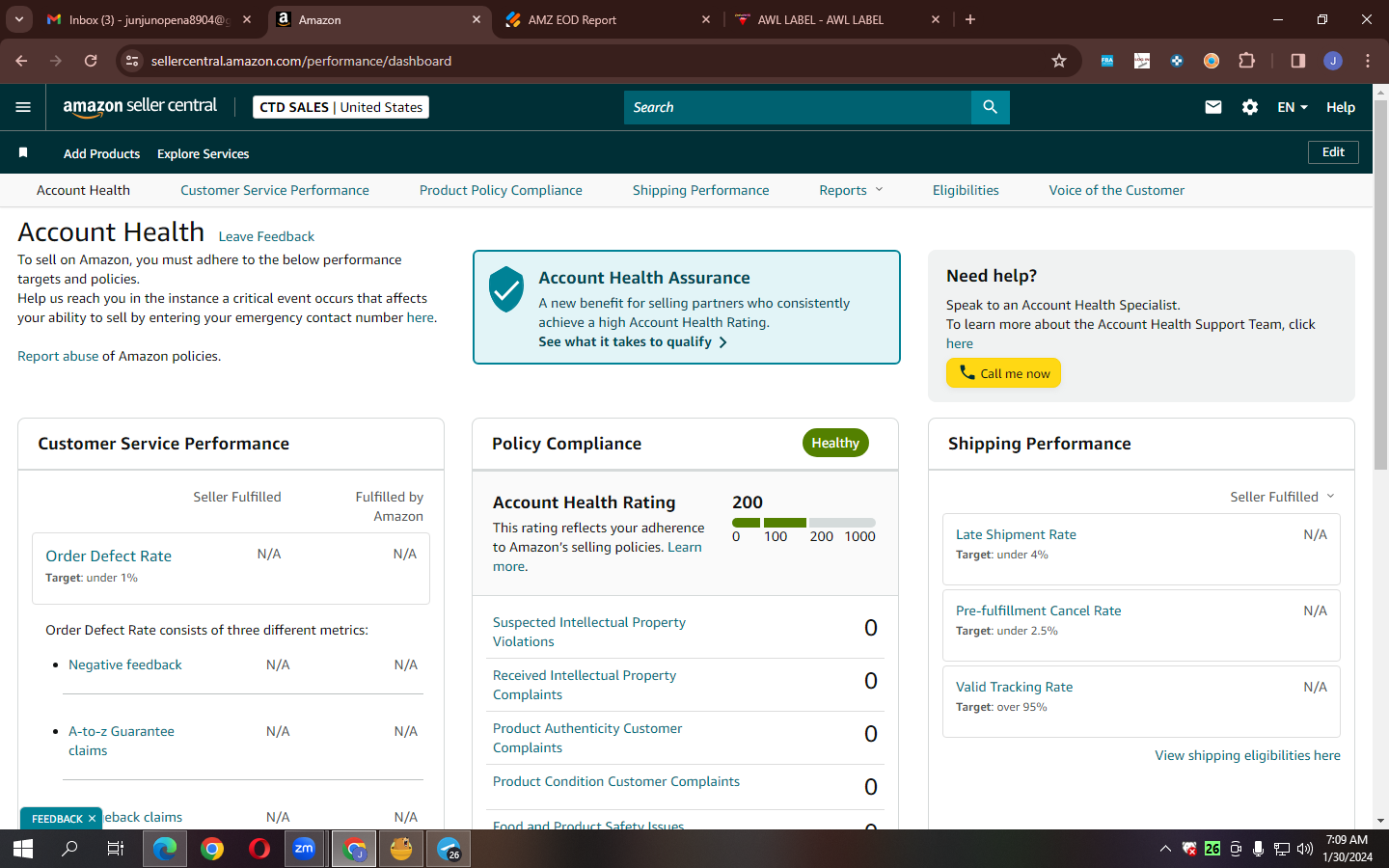Bookmark this page with the star icon
1389x868 pixels.
(1059, 61)
